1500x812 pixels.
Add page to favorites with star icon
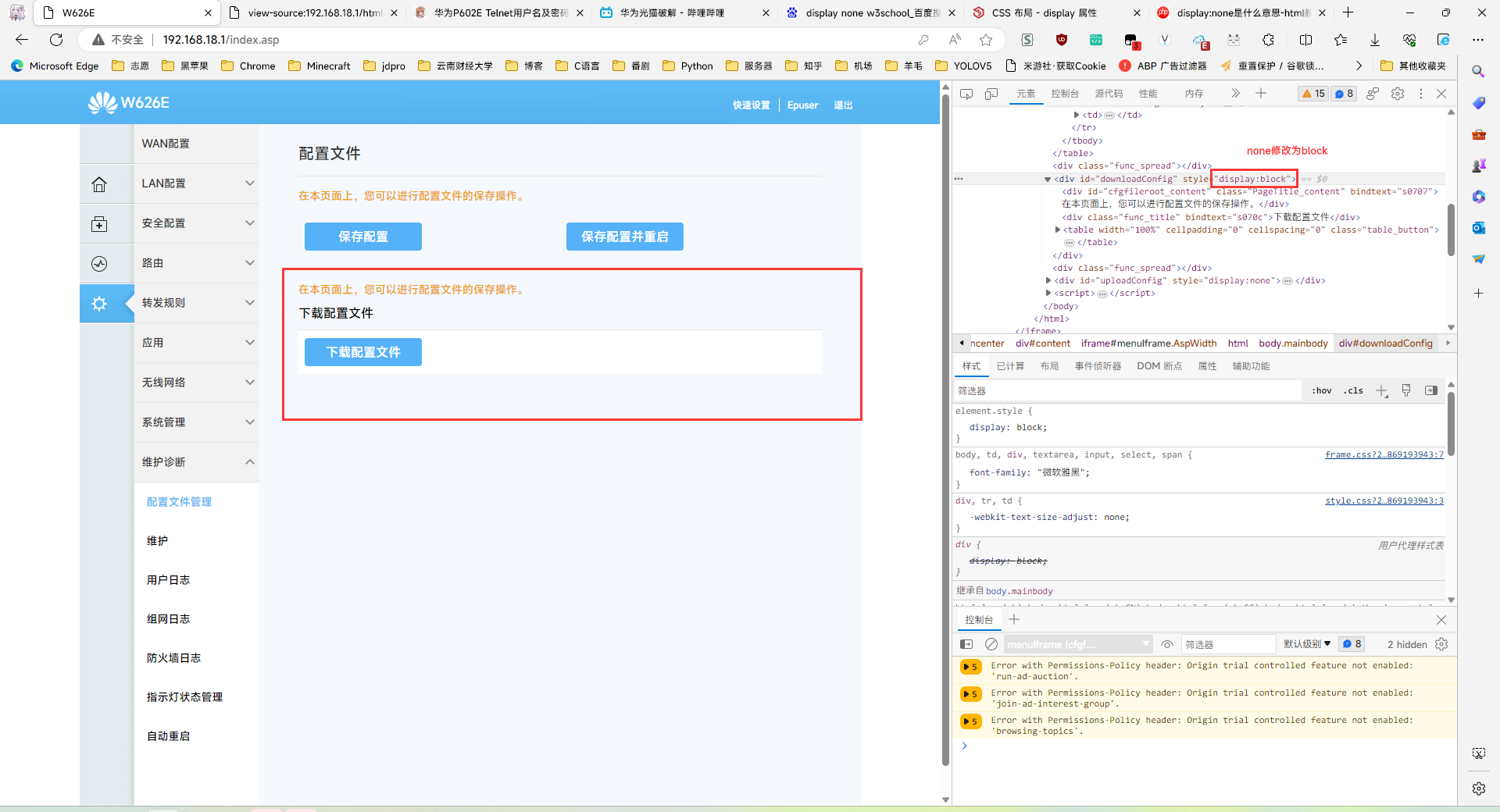click(x=986, y=40)
